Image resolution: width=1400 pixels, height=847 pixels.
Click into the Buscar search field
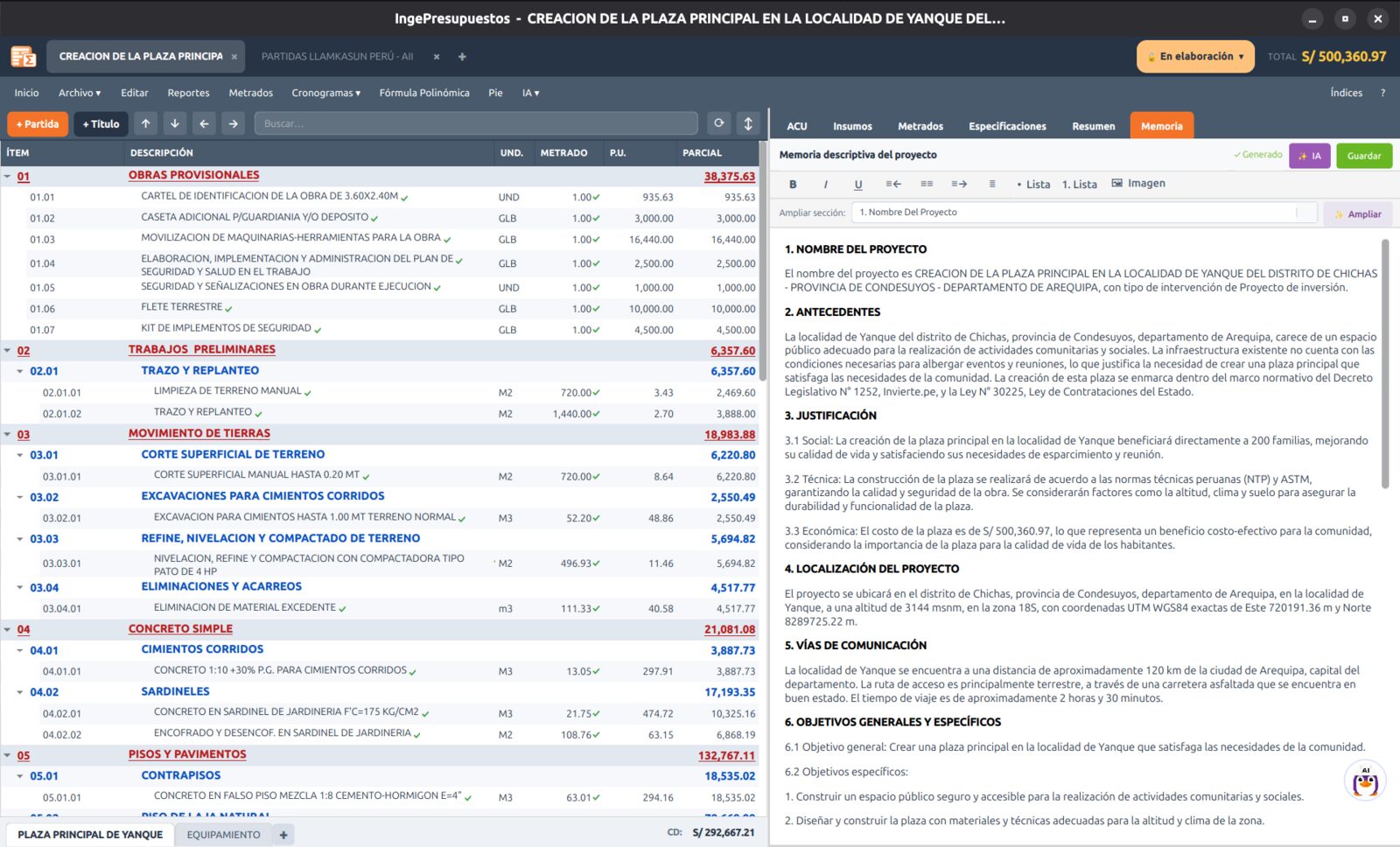(476, 123)
